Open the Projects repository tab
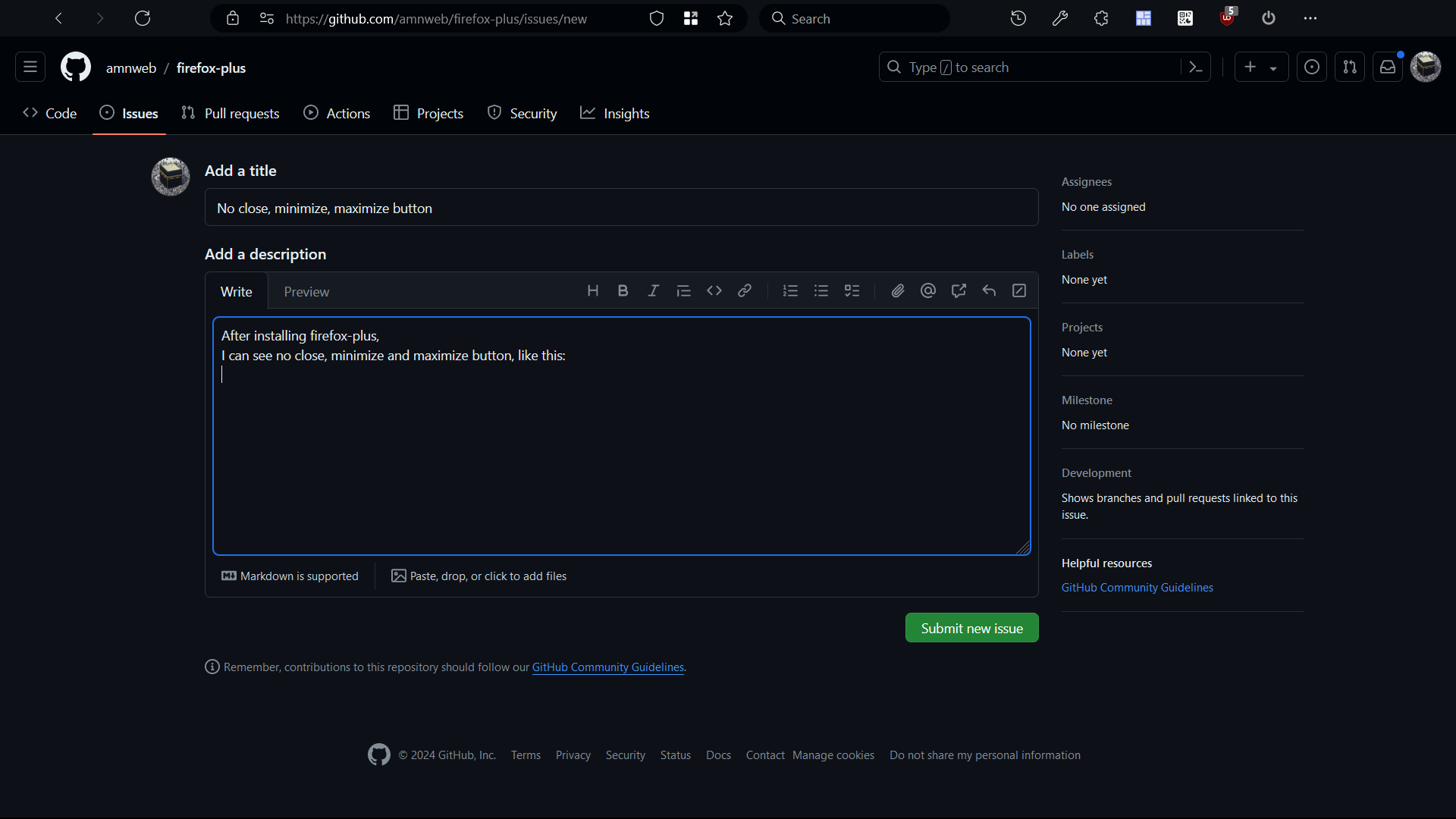 (x=428, y=113)
